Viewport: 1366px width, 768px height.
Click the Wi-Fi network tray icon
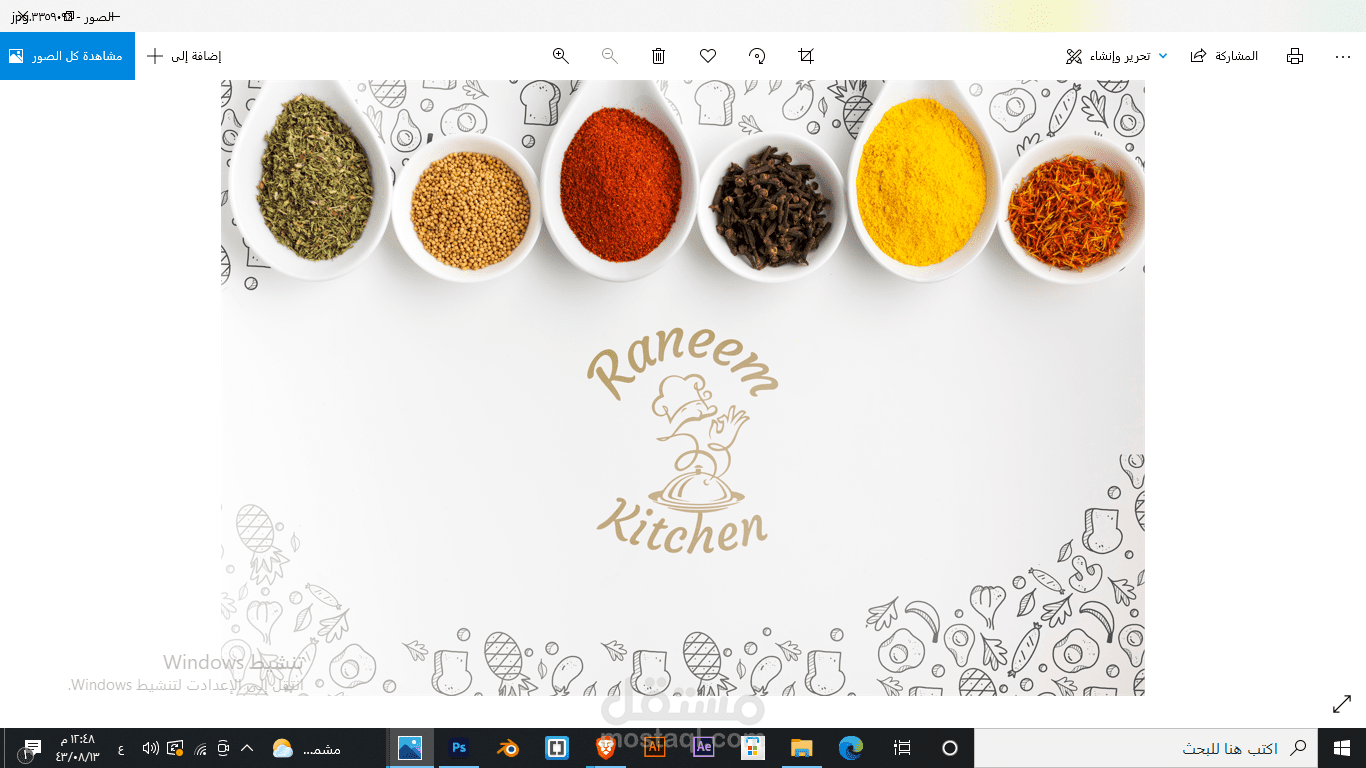pos(199,748)
